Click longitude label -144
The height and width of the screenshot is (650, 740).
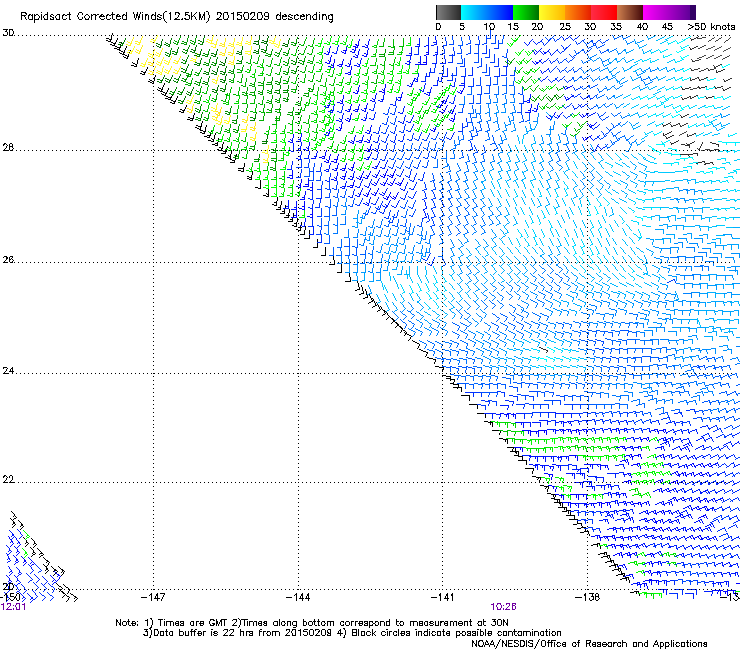click(298, 598)
